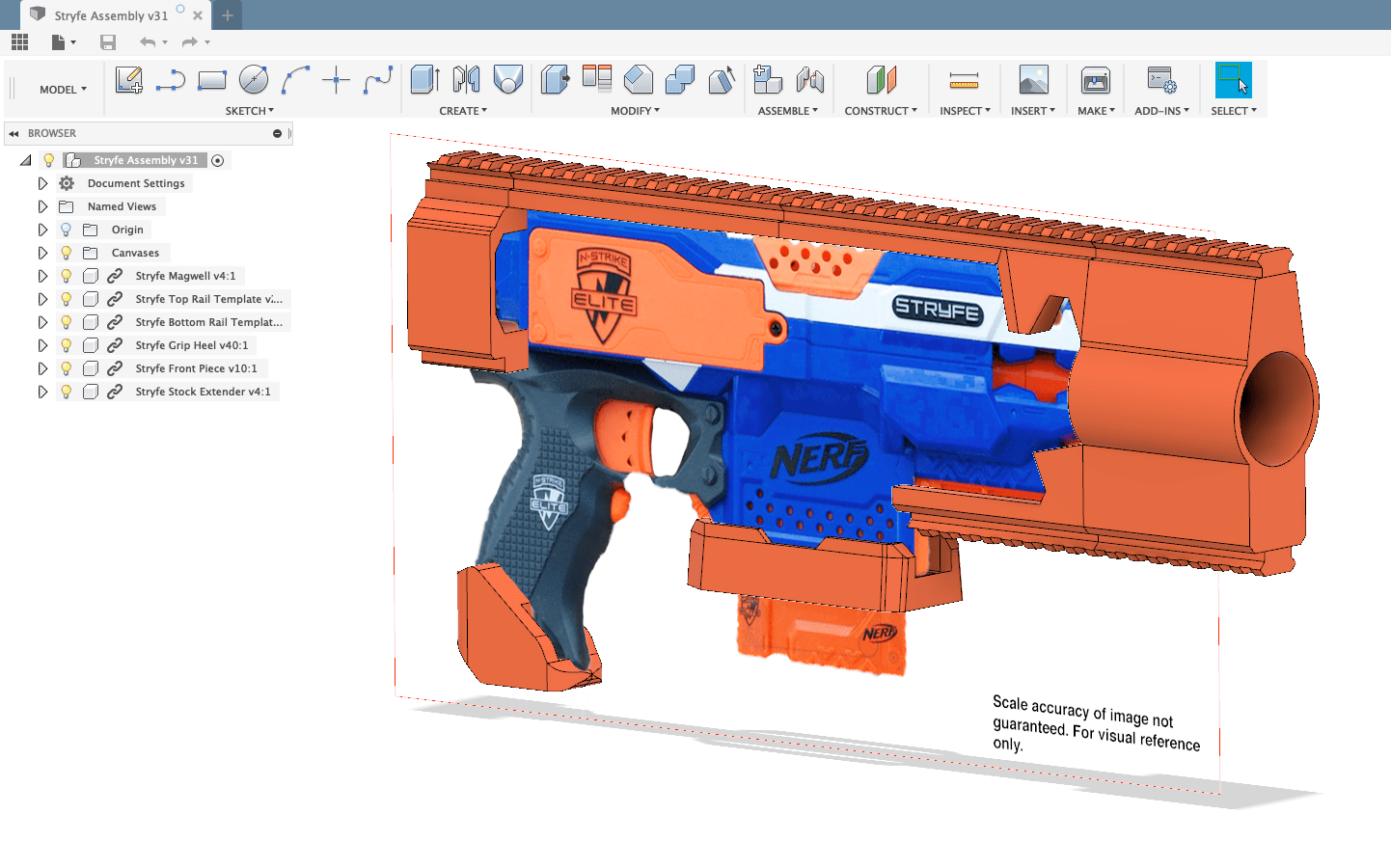Click the Browser panel minus options button

[x=277, y=134]
